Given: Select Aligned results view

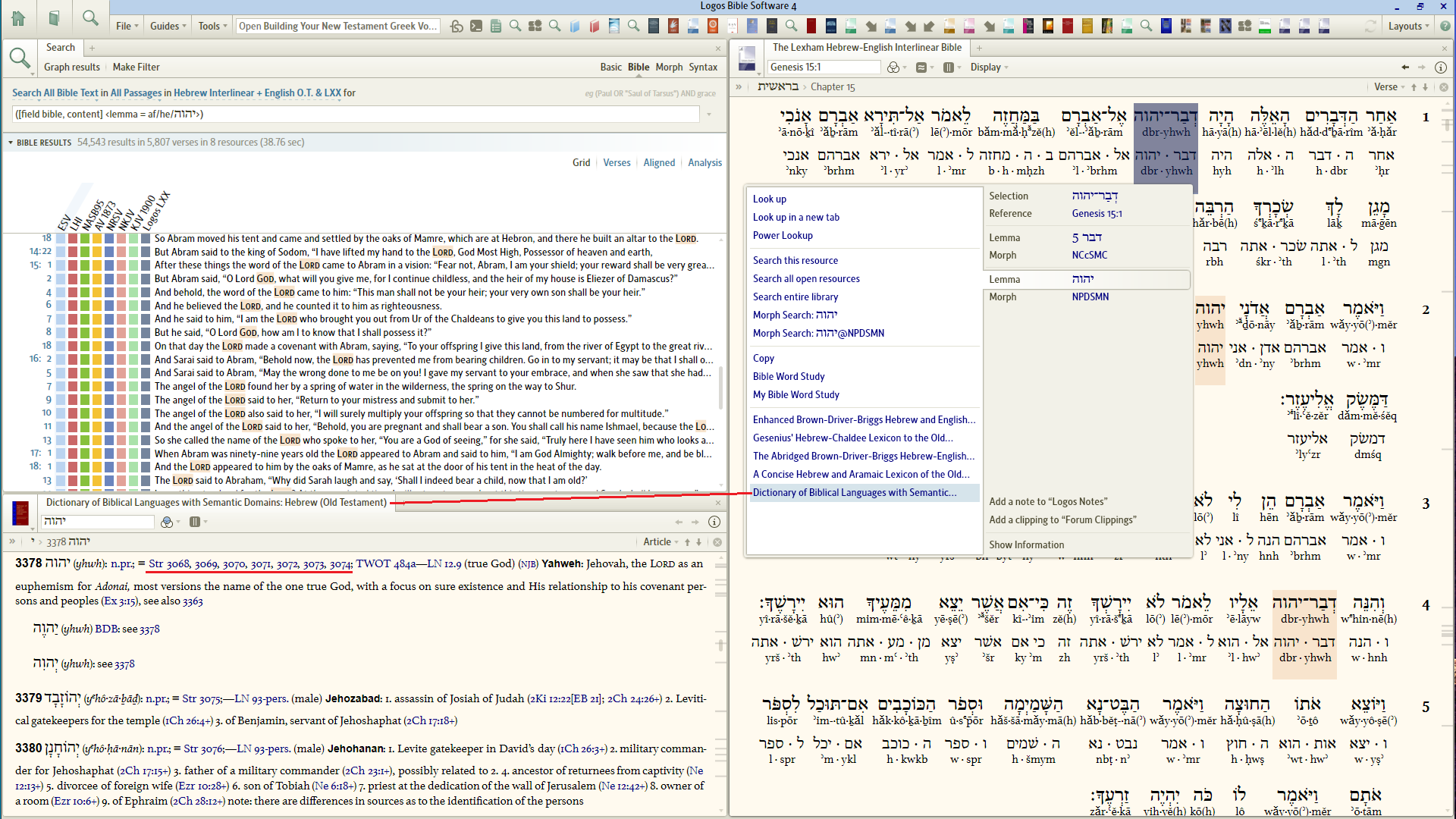Looking at the screenshot, I should point(659,163).
